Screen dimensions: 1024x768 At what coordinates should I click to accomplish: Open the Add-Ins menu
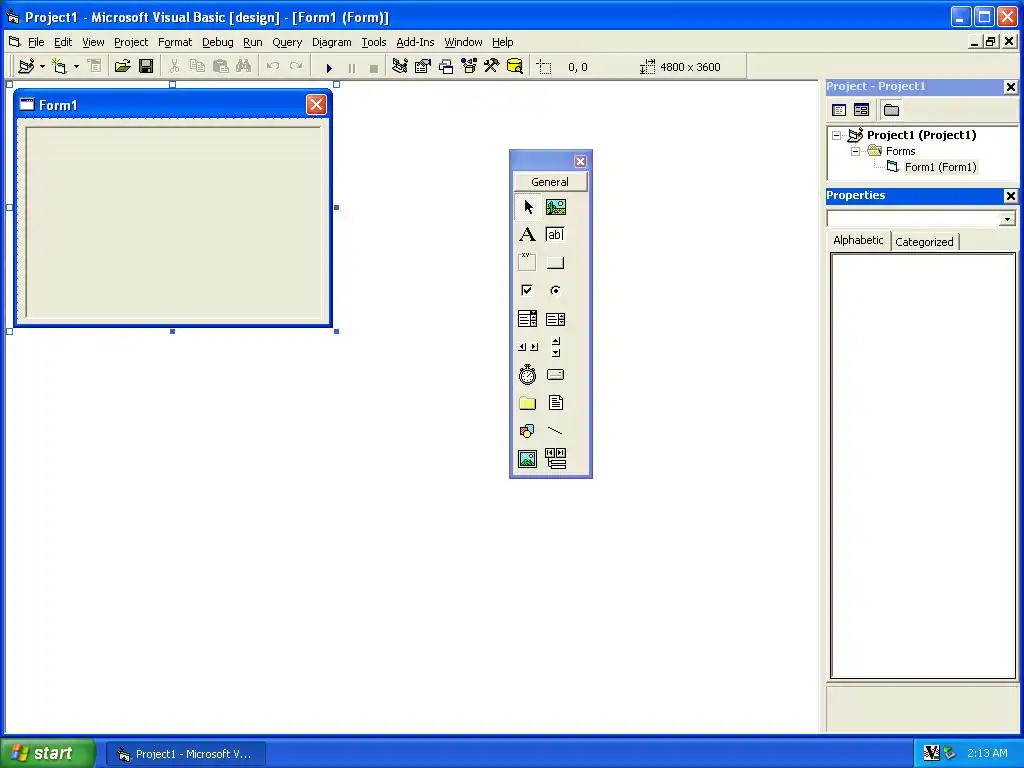click(415, 42)
